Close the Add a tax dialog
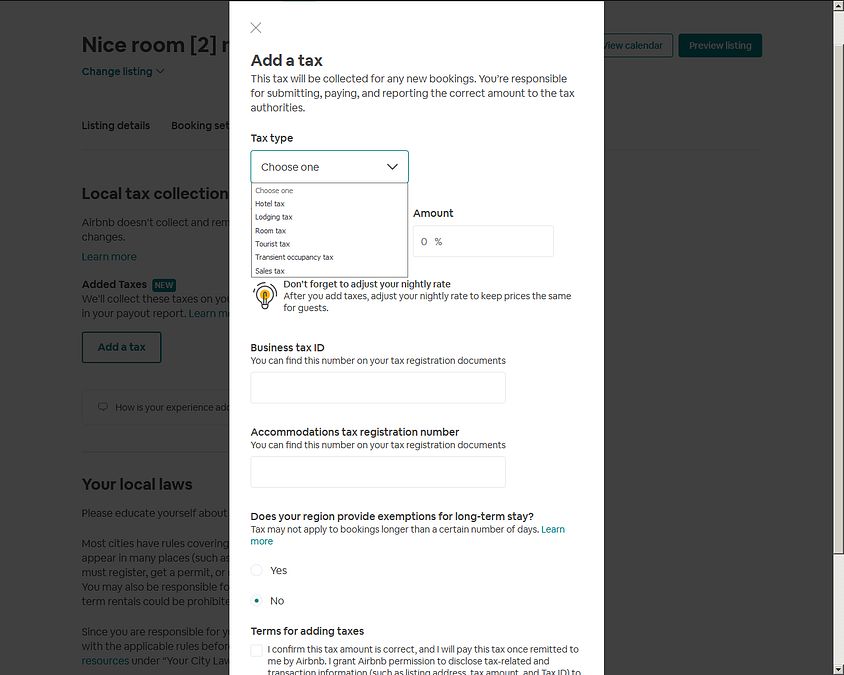The image size is (844, 675). tap(256, 28)
